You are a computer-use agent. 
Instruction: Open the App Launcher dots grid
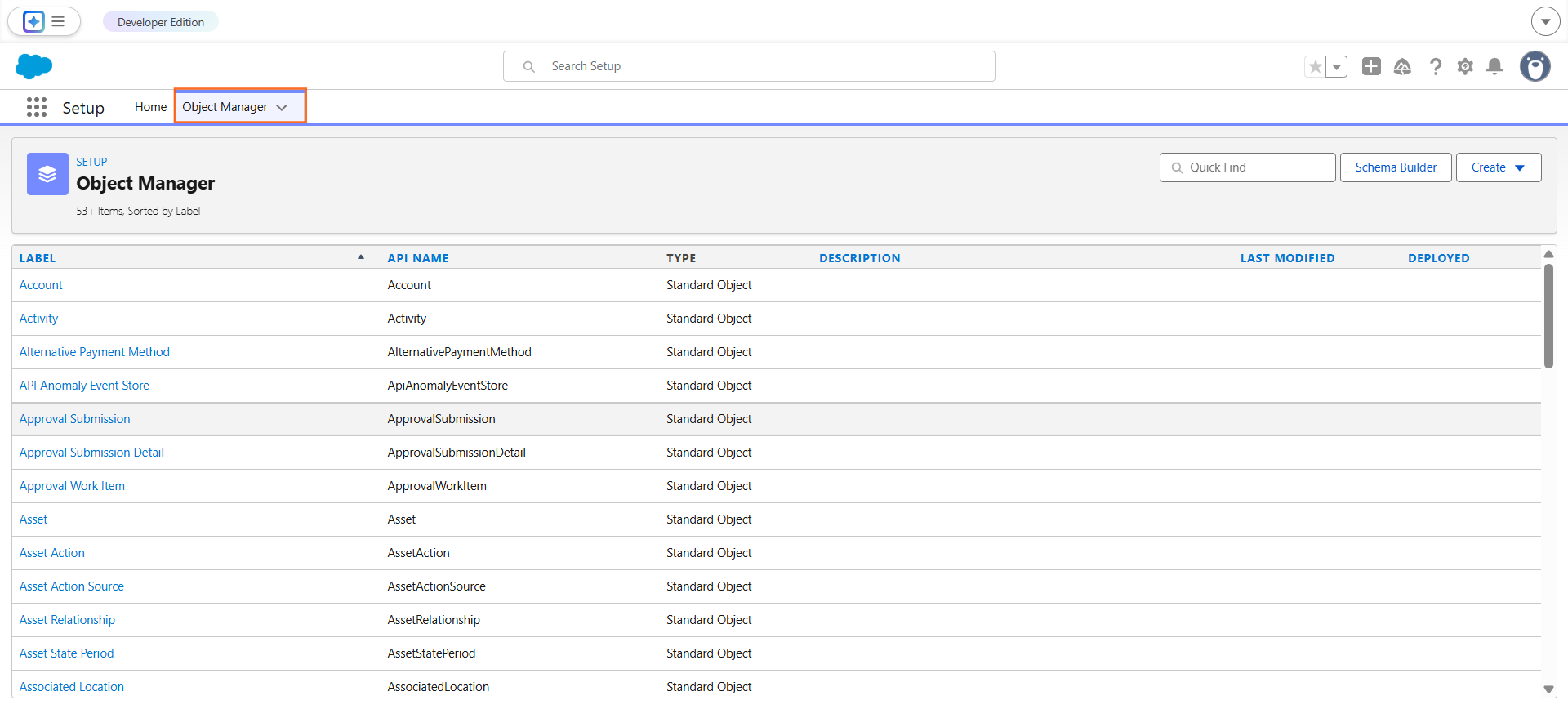click(37, 107)
